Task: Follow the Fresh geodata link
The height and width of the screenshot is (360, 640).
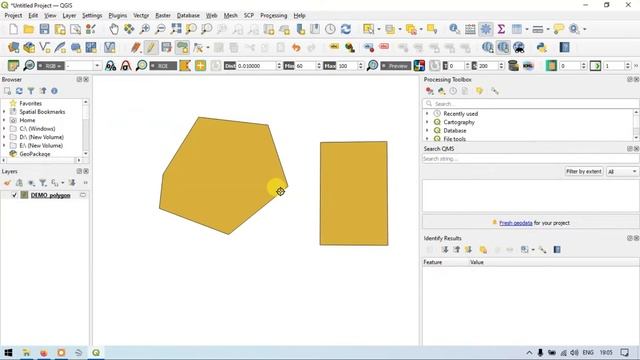Action: click(x=516, y=223)
